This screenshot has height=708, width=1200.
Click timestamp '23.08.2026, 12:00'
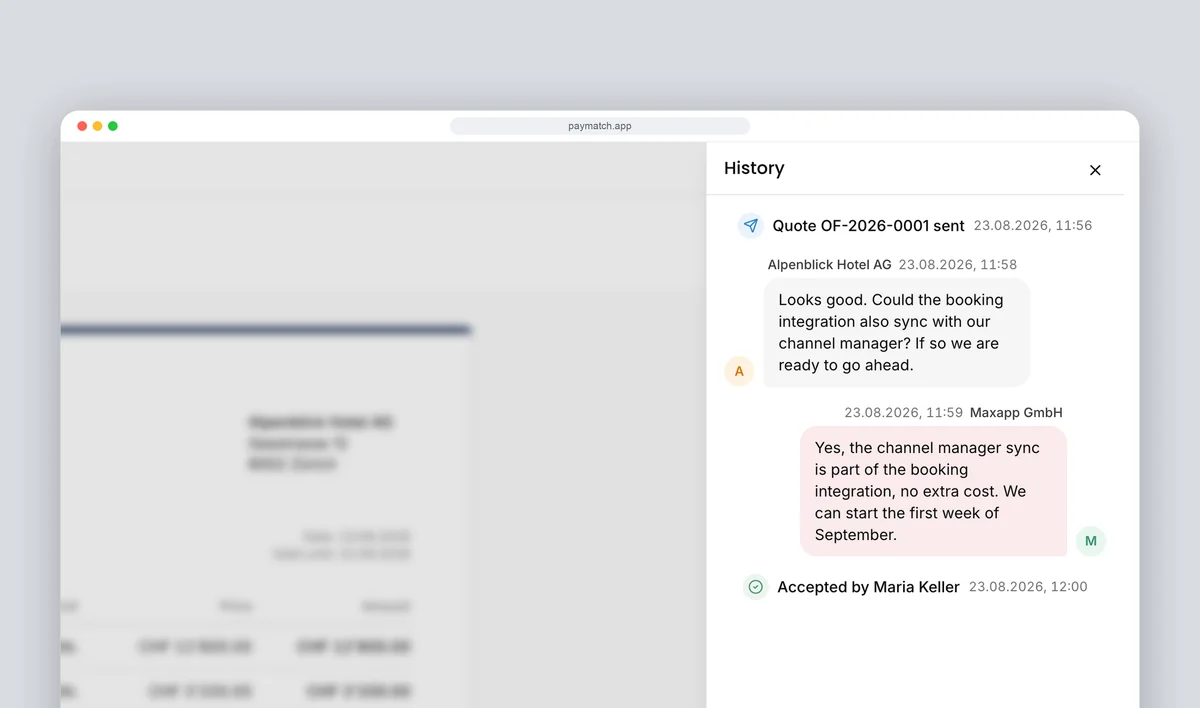(x=1028, y=587)
